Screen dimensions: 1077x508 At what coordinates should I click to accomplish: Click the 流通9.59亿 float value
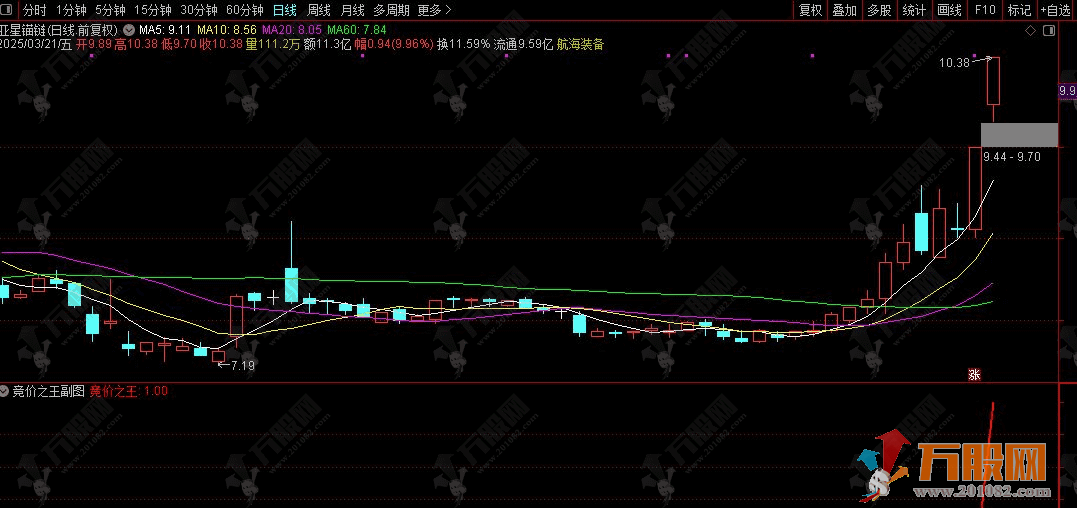[523, 44]
